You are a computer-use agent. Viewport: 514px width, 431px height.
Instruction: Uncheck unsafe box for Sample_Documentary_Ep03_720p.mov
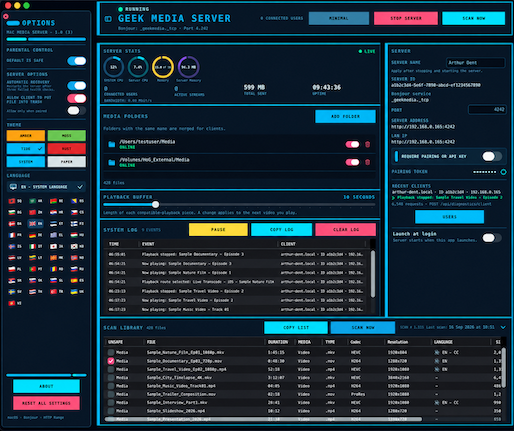(111, 361)
